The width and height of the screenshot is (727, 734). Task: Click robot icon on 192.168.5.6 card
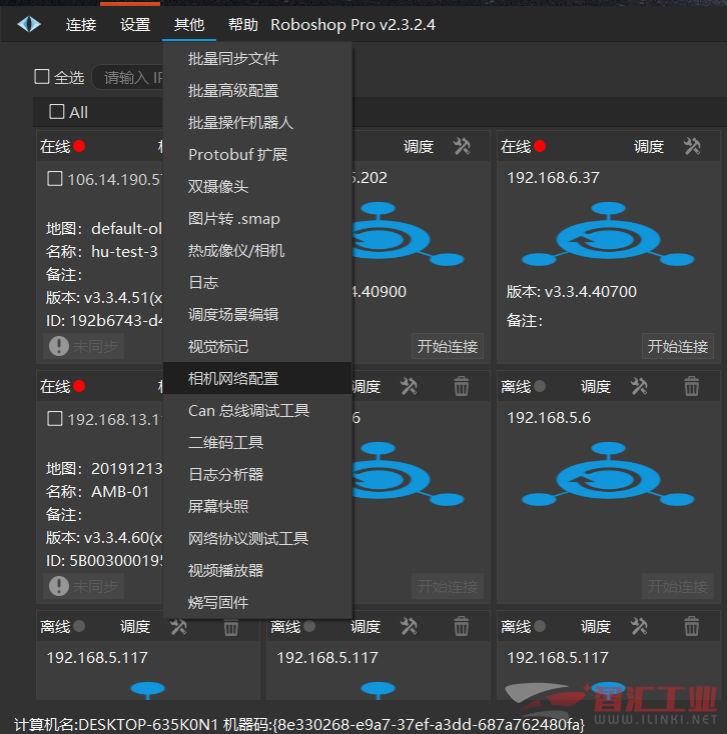(x=608, y=474)
